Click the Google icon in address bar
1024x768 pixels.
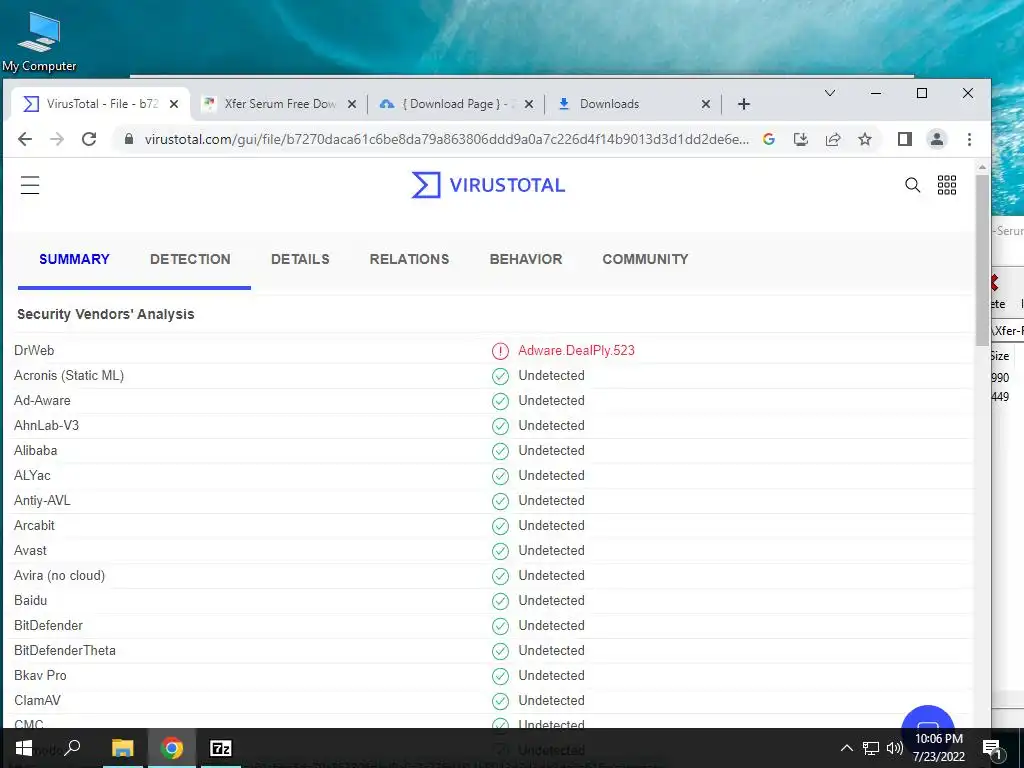[769, 139]
